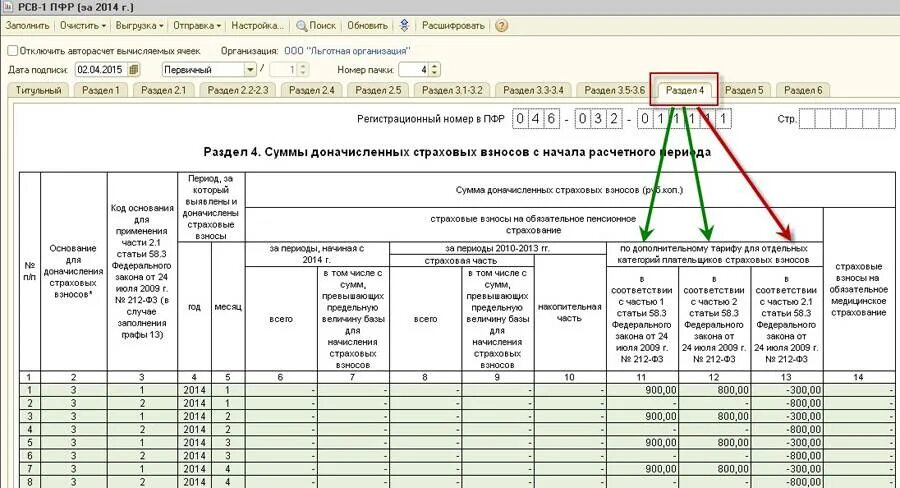Viewport: 900px width, 488px height.
Task: Open Настройка settings
Action: pos(257,26)
